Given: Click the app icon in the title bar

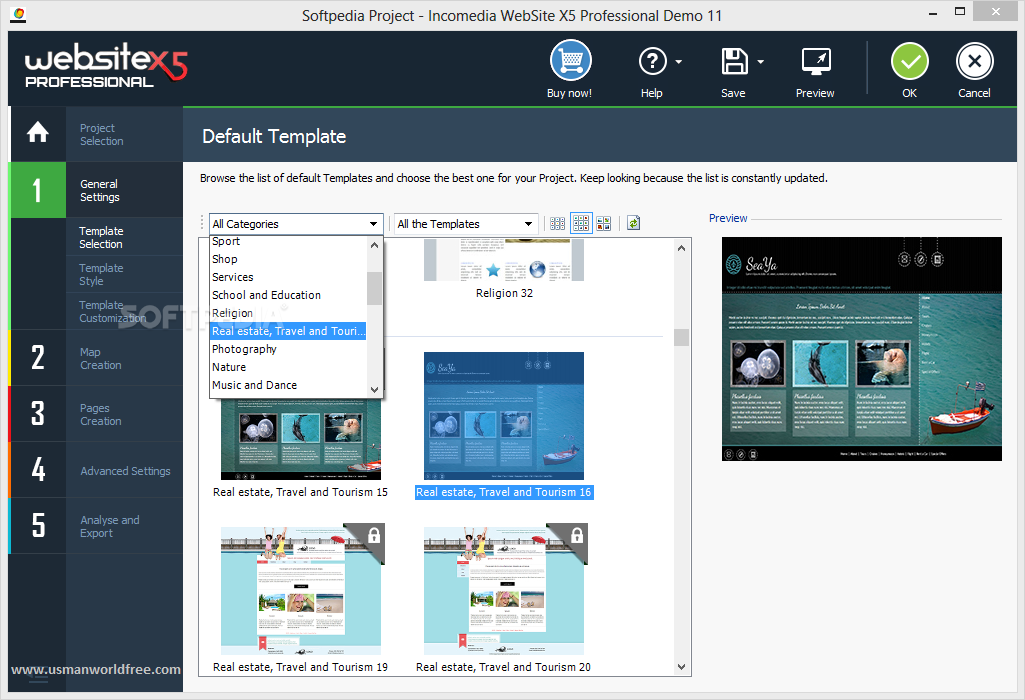Looking at the screenshot, I should [19, 14].
